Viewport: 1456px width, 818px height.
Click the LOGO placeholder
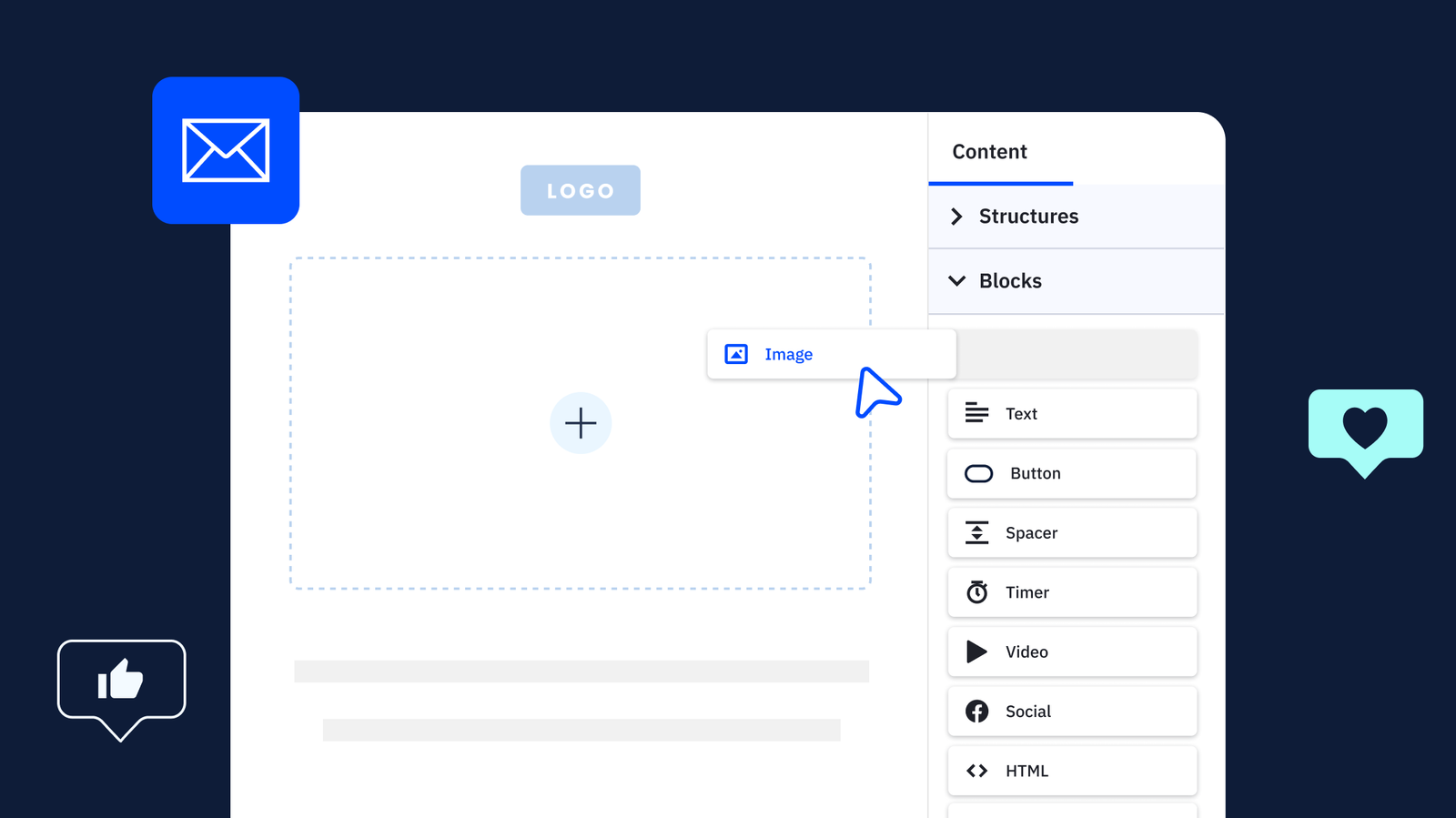pos(580,190)
